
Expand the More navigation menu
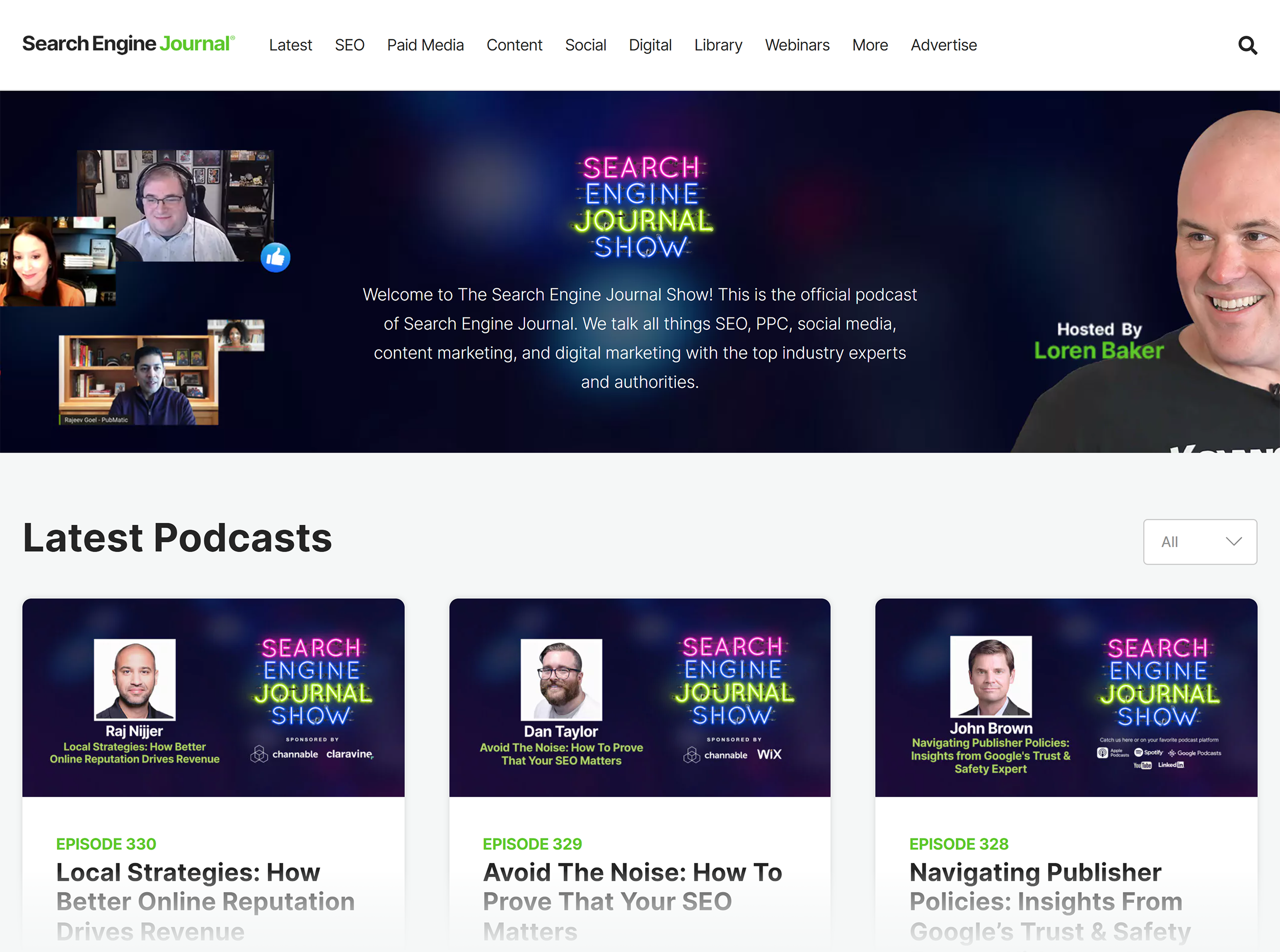870,45
